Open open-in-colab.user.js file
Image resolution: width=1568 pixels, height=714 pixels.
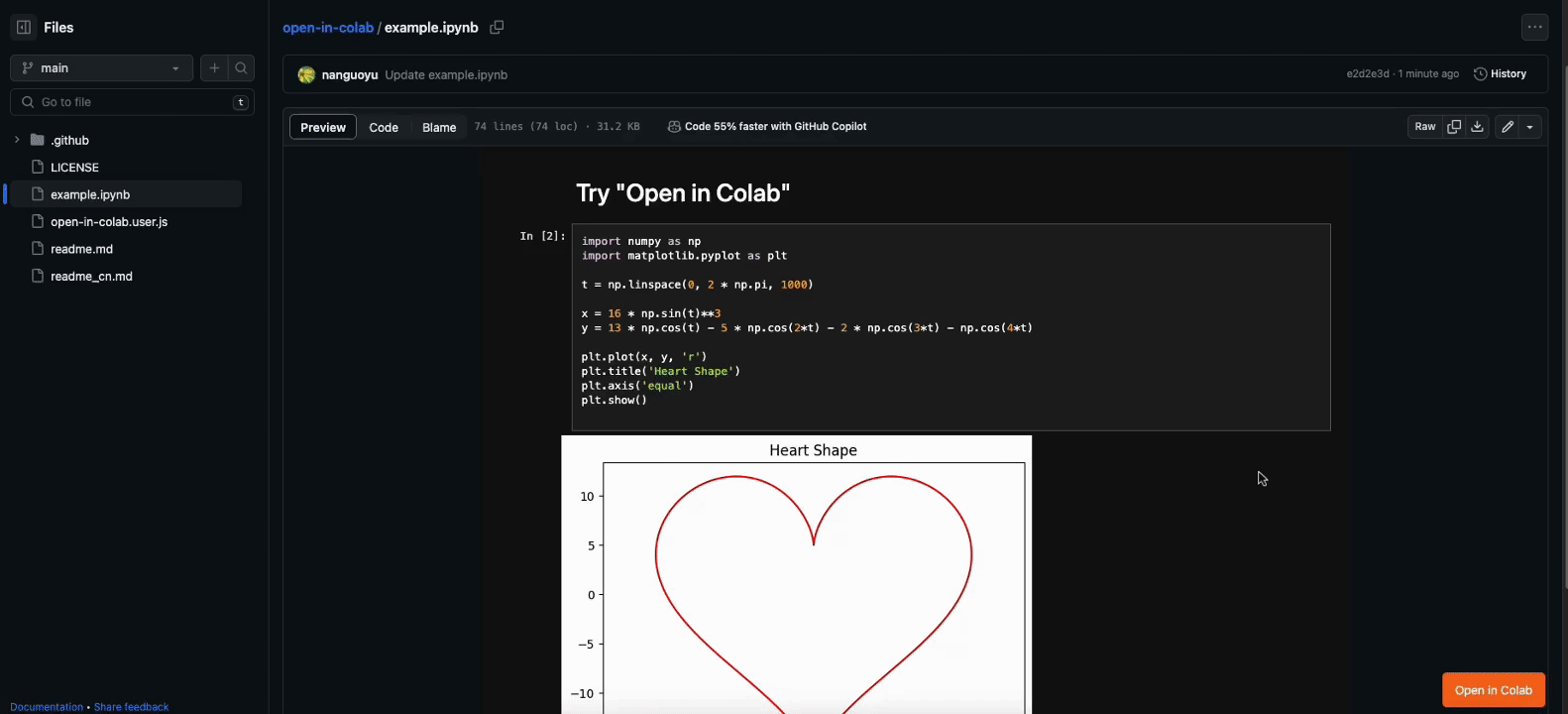109,222
